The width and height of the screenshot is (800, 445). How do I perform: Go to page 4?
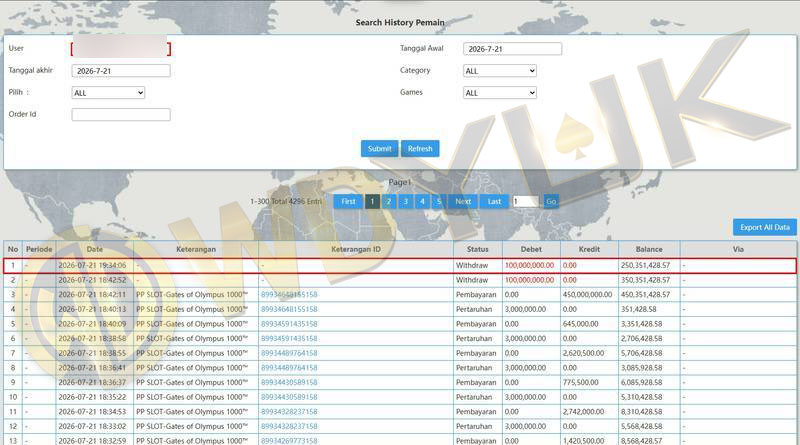click(x=422, y=201)
